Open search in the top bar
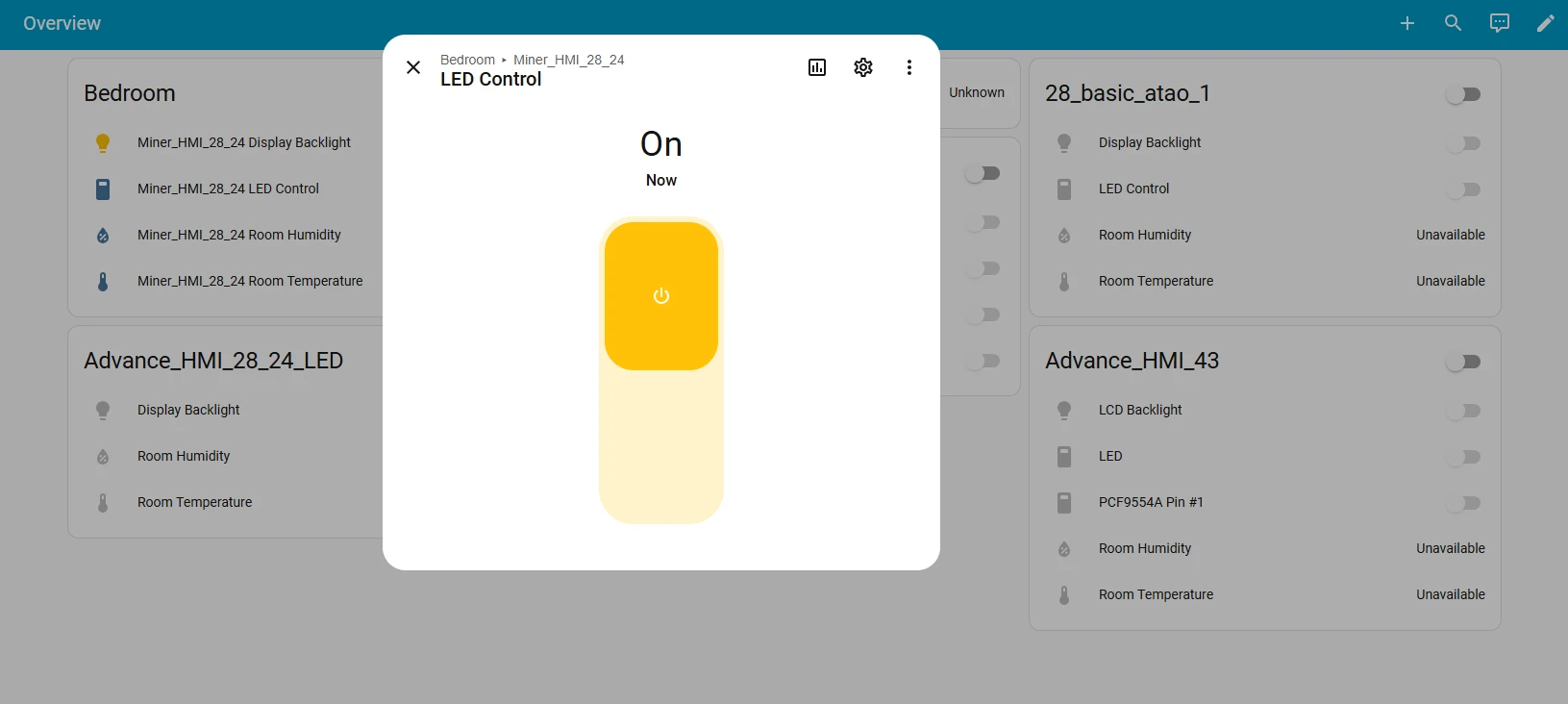This screenshot has width=1568, height=704. click(x=1454, y=23)
